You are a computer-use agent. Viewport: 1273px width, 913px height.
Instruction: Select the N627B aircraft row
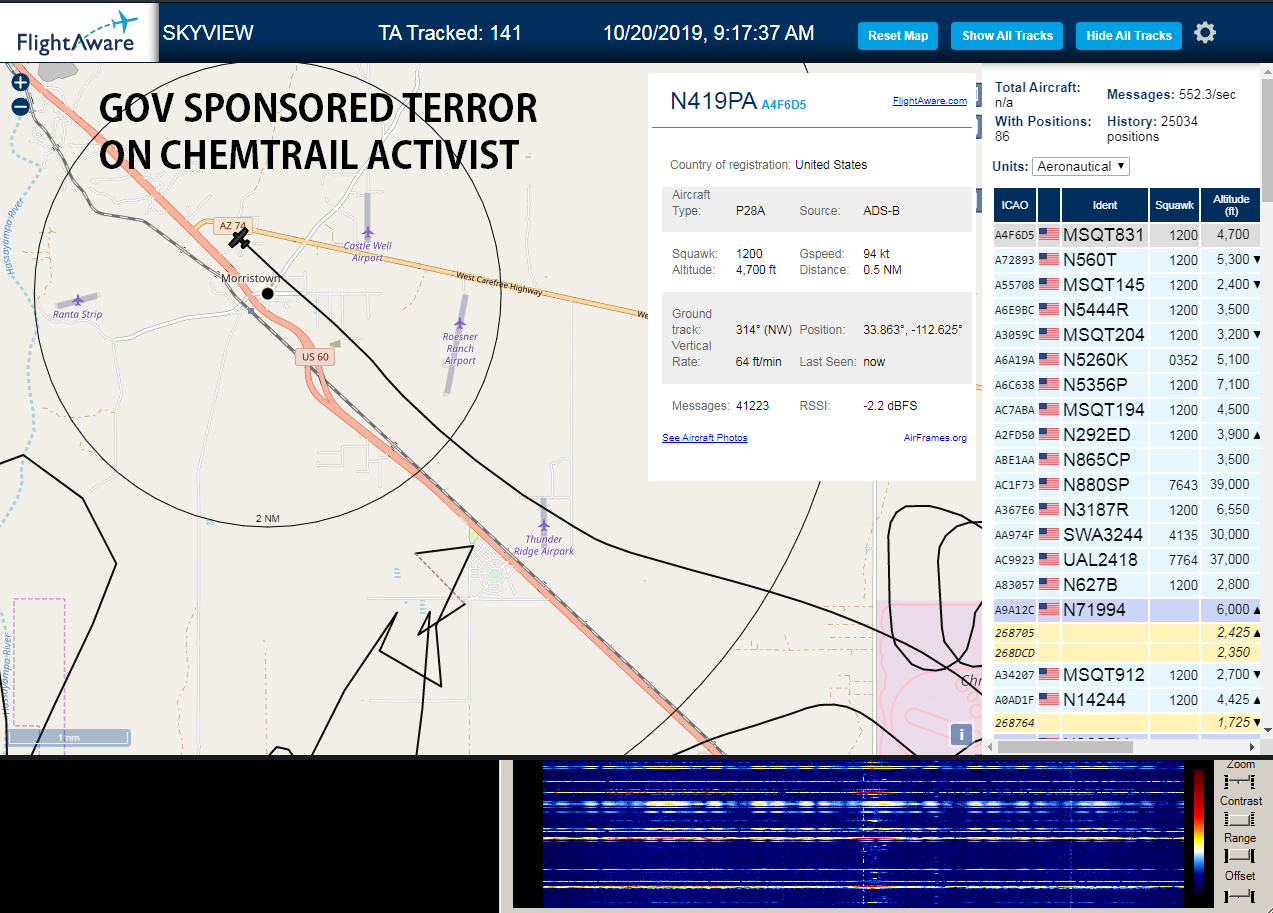[x=1127, y=585]
